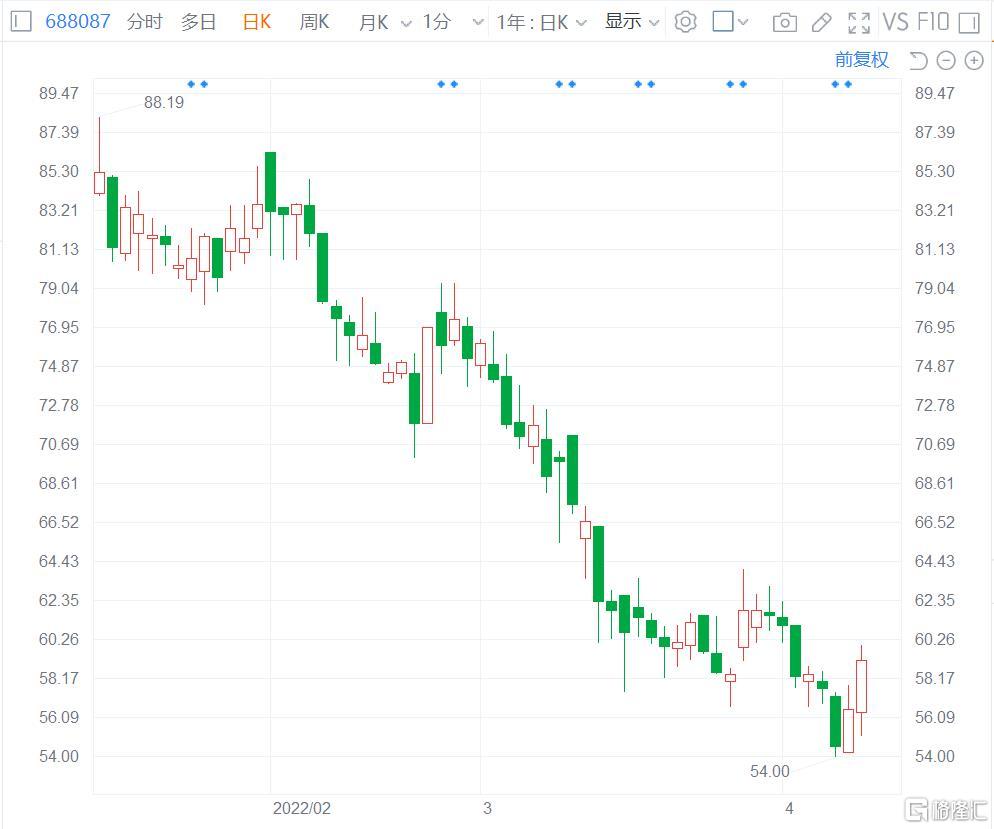Select the 日K daily candlestick tab
Image resolution: width=994 pixels, height=829 pixels.
[x=257, y=22]
